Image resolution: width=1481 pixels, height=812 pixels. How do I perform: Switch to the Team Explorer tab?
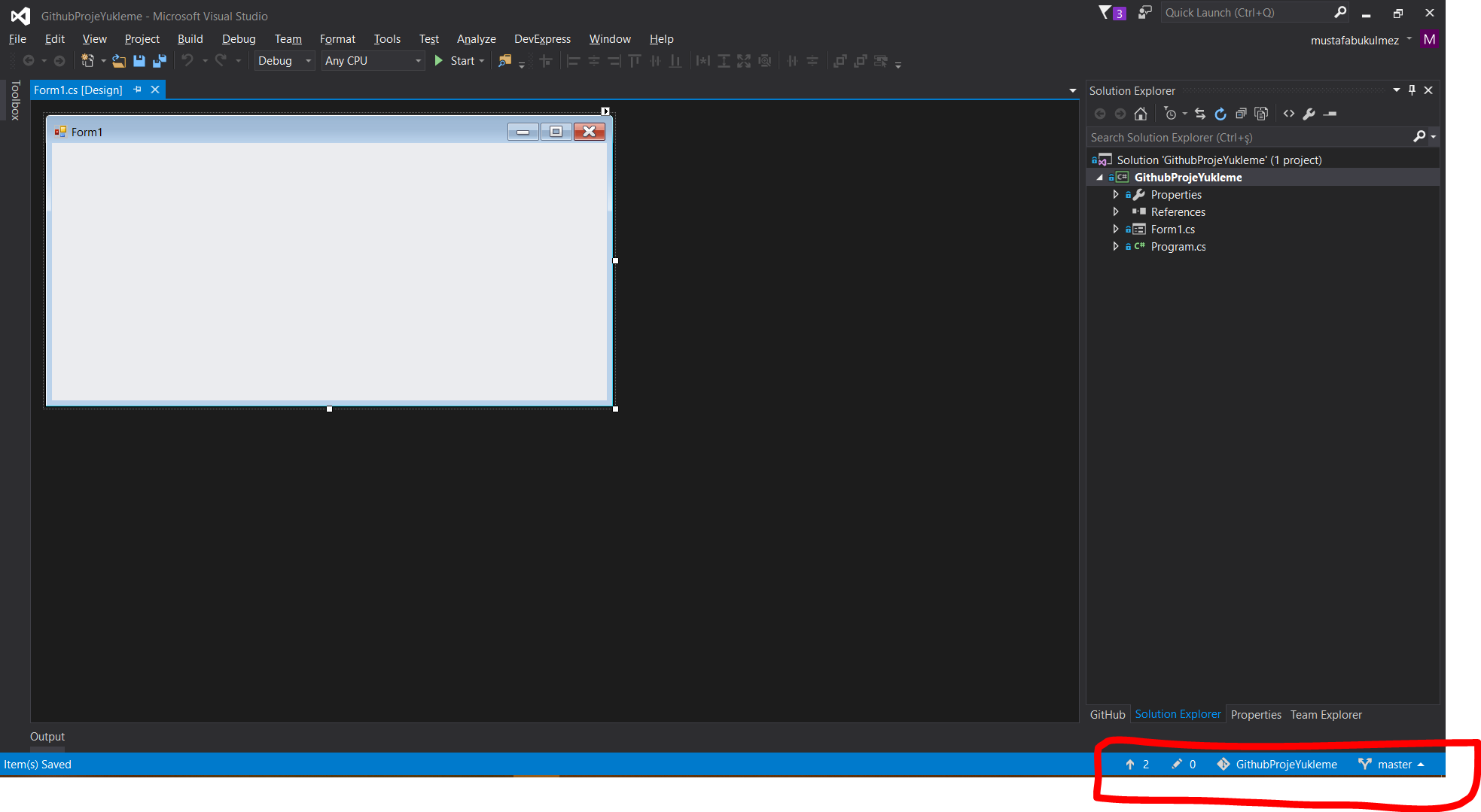[x=1325, y=714]
